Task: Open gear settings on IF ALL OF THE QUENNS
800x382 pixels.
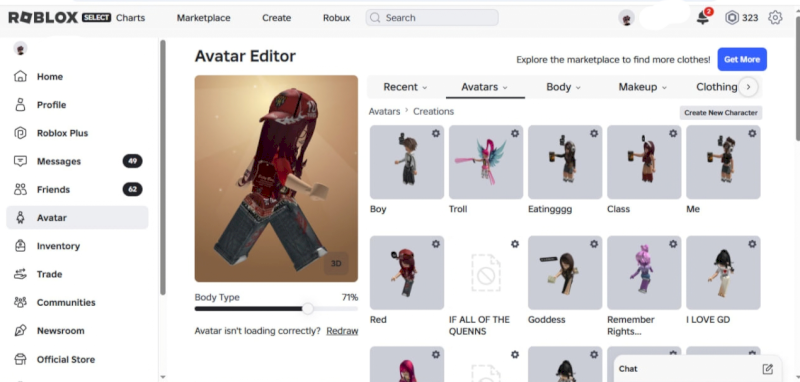Action: click(515, 244)
